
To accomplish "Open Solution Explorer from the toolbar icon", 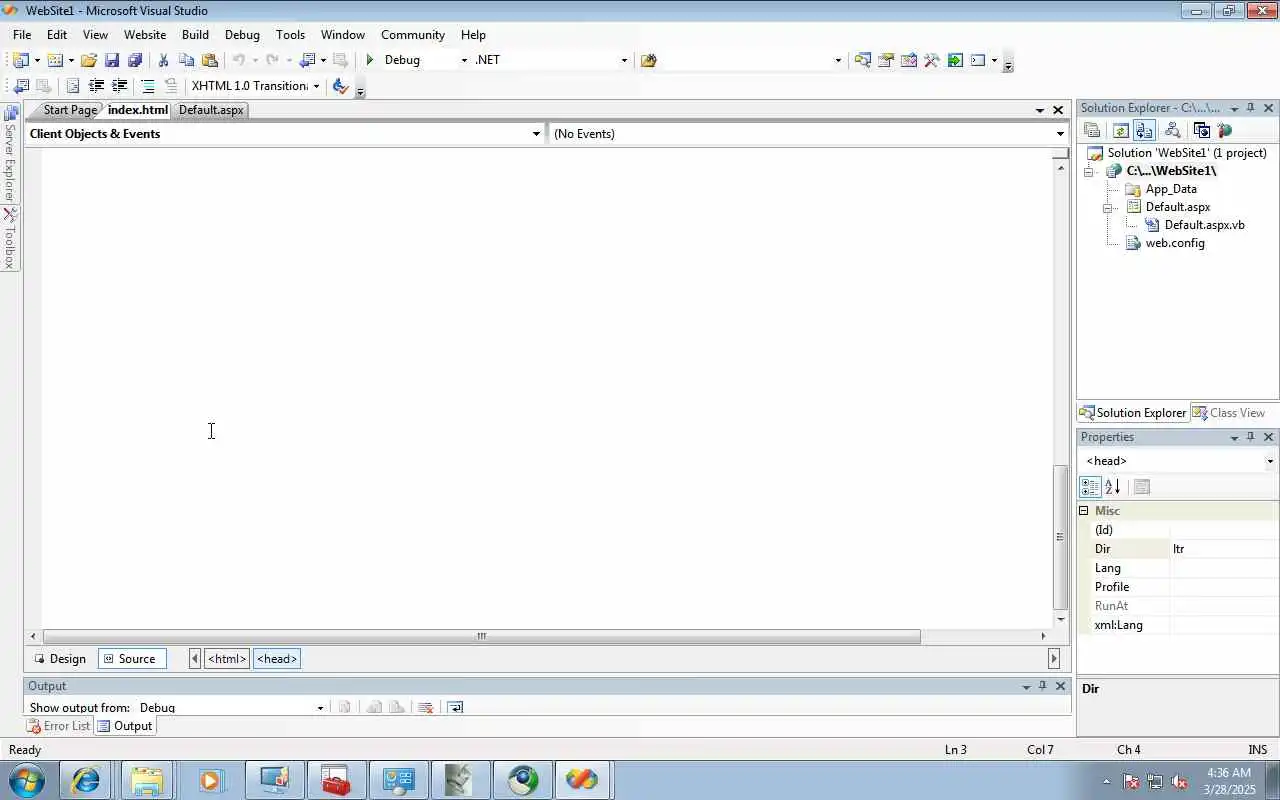I will (862, 60).
